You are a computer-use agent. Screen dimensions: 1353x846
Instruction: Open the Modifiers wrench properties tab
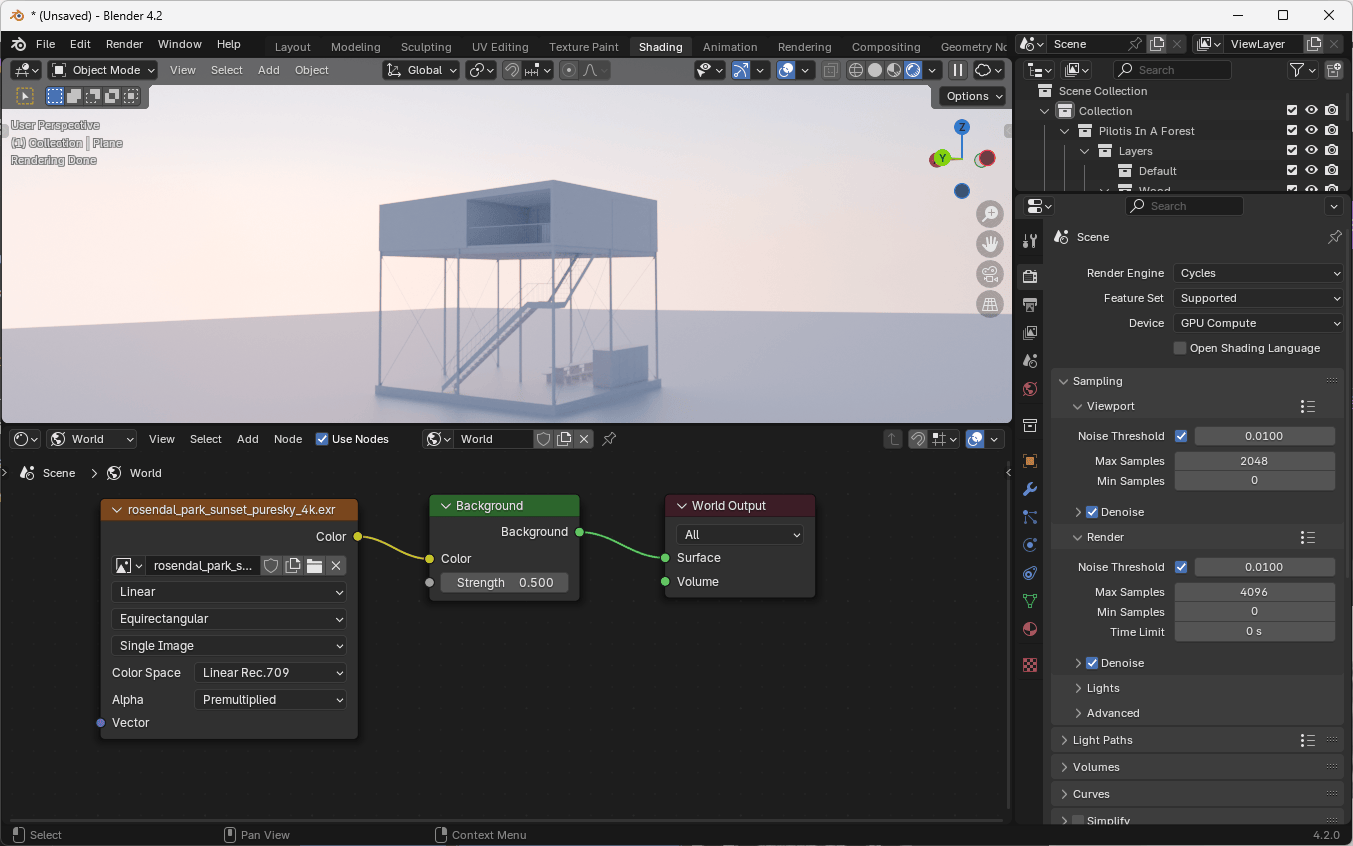[1030, 489]
